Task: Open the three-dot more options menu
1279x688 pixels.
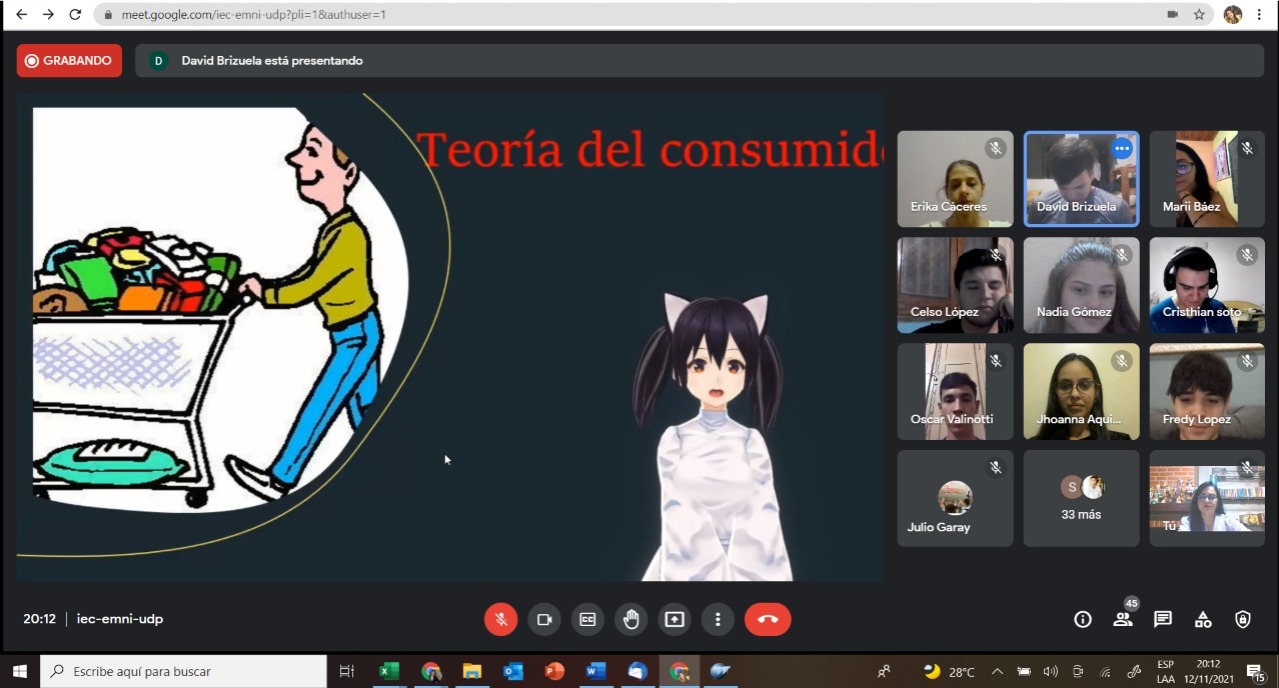Action: tap(717, 619)
